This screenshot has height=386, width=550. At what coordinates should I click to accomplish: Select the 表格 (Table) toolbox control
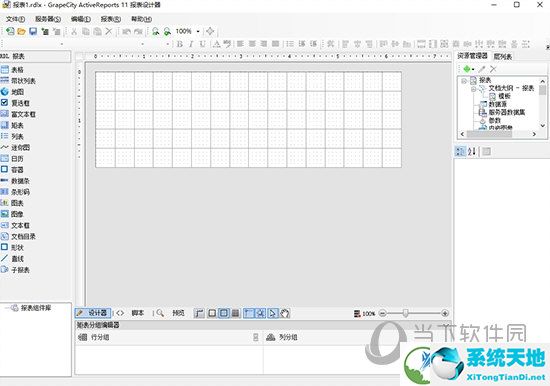[x=12, y=70]
